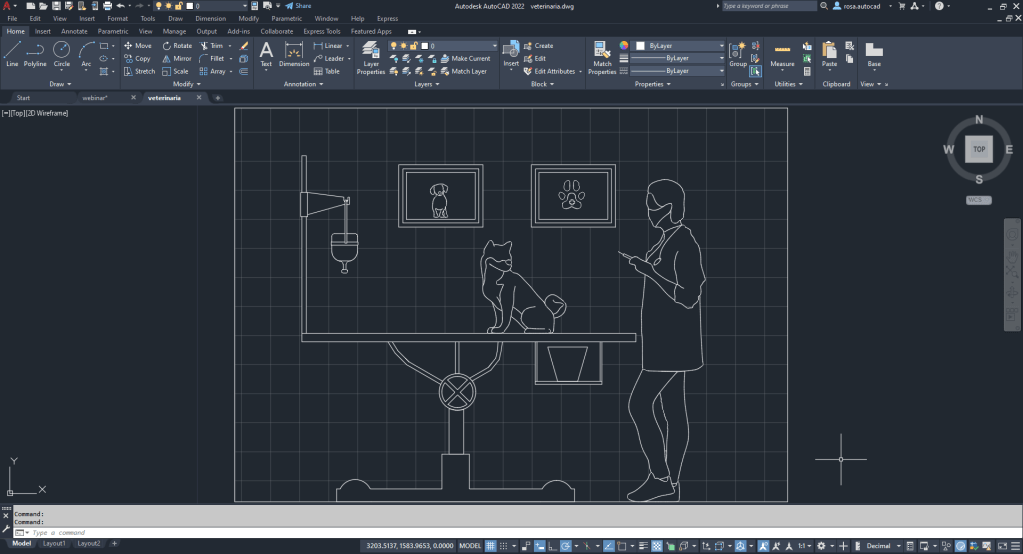Switch to the Annotate ribbon tab
Image resolution: width=1023 pixels, height=554 pixels.
point(74,31)
